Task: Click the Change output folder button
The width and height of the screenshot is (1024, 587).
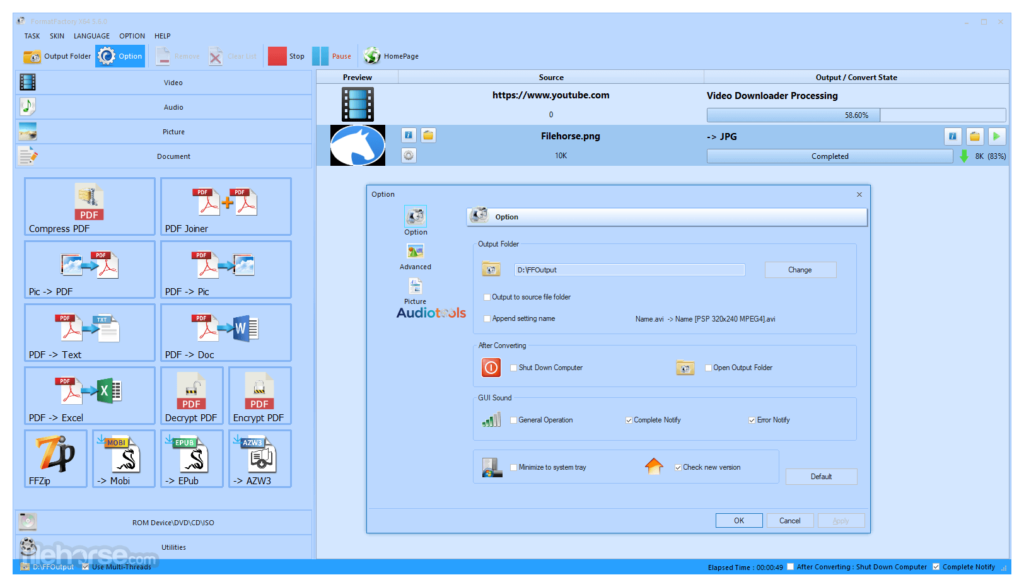Action: (x=799, y=270)
